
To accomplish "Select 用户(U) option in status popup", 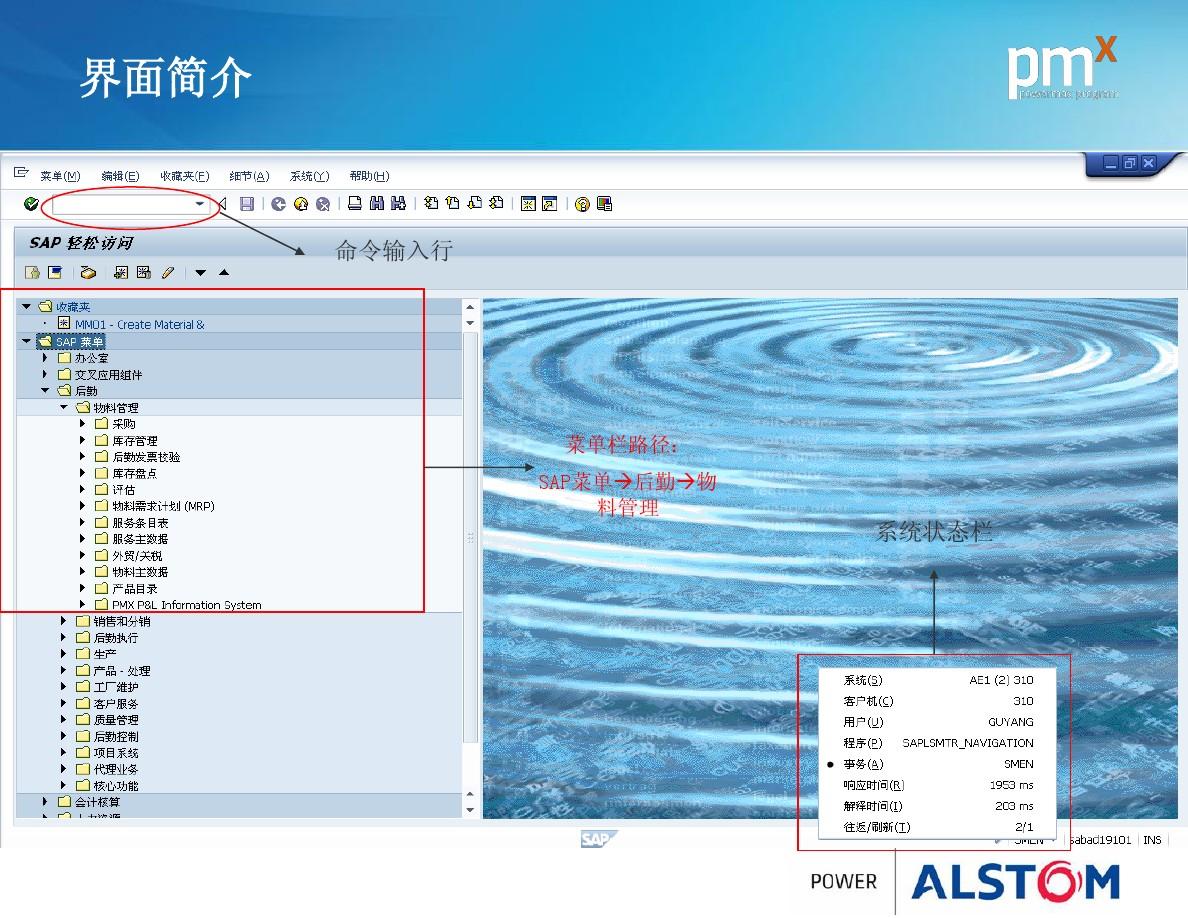I will coord(938,722).
